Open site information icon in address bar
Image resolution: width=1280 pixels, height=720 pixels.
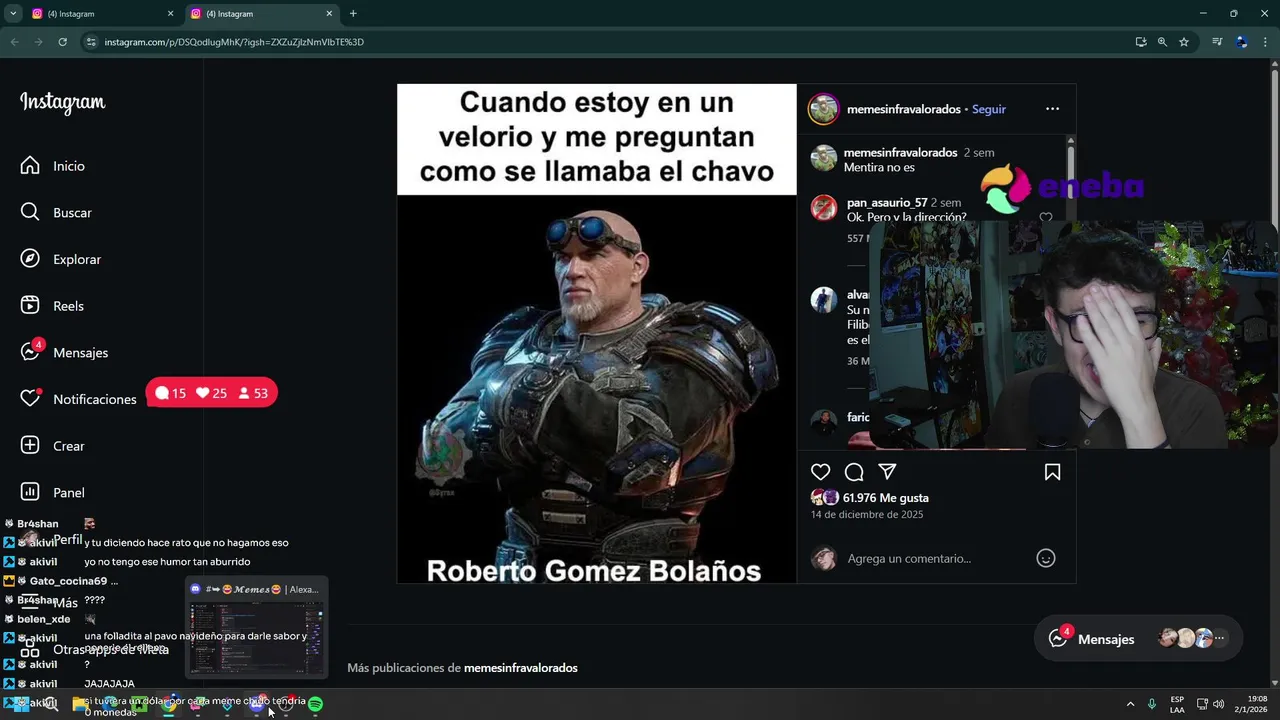click(x=91, y=42)
